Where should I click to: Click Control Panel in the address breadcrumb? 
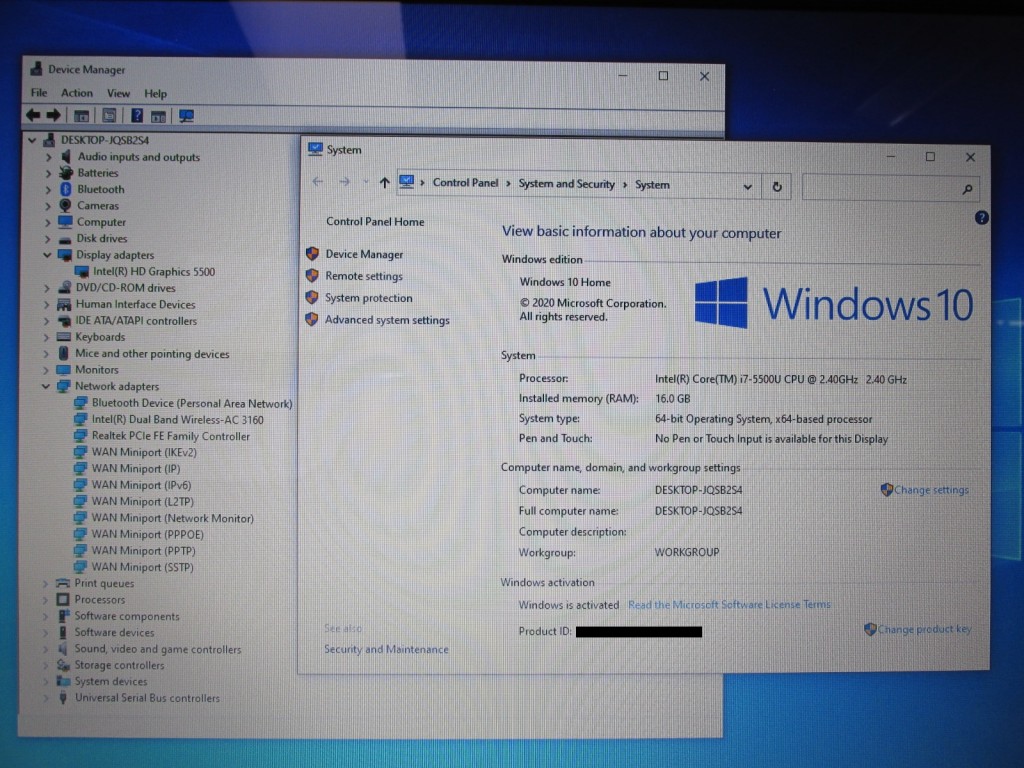click(466, 183)
